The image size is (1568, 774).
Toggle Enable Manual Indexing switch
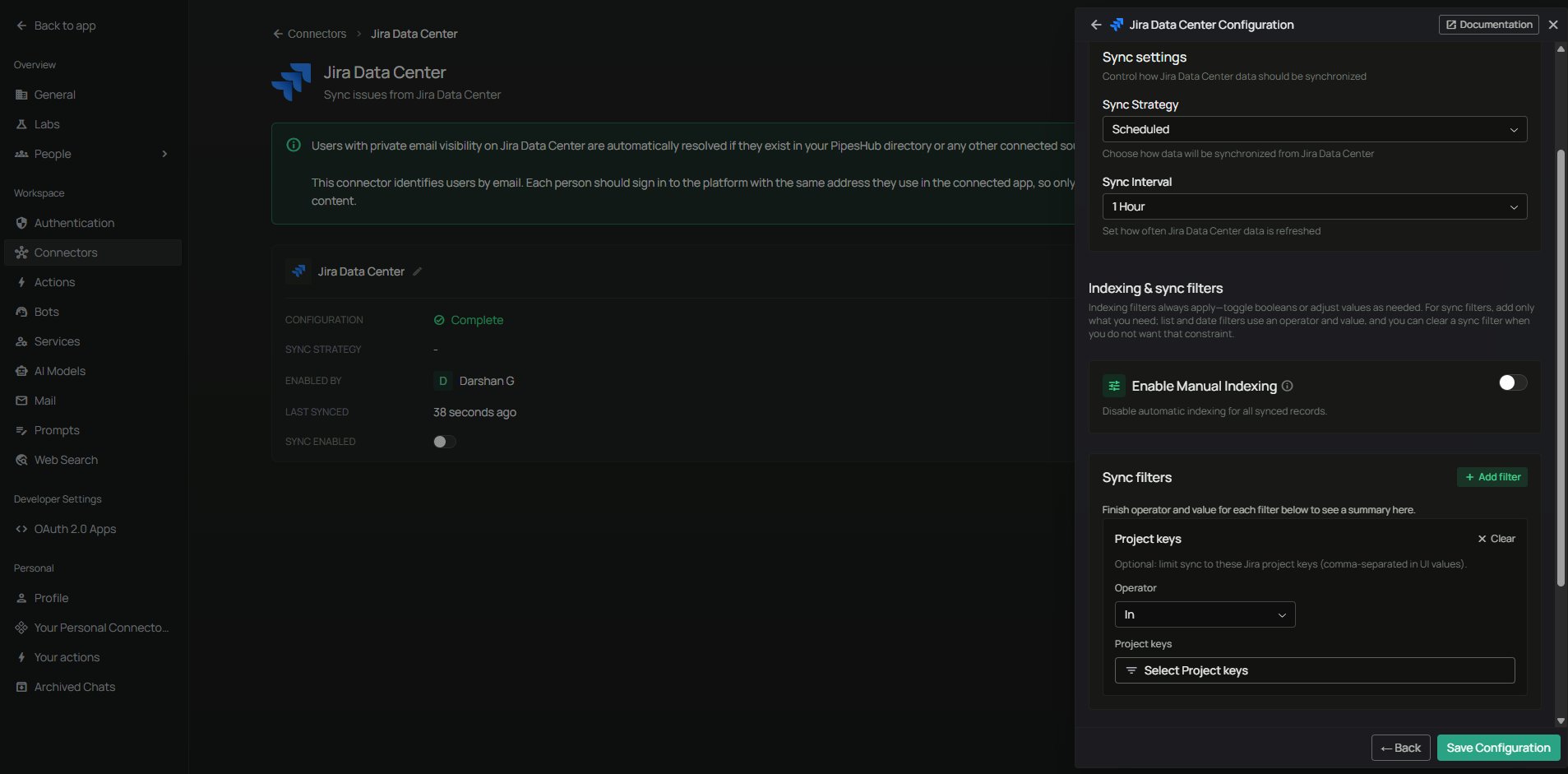1513,382
